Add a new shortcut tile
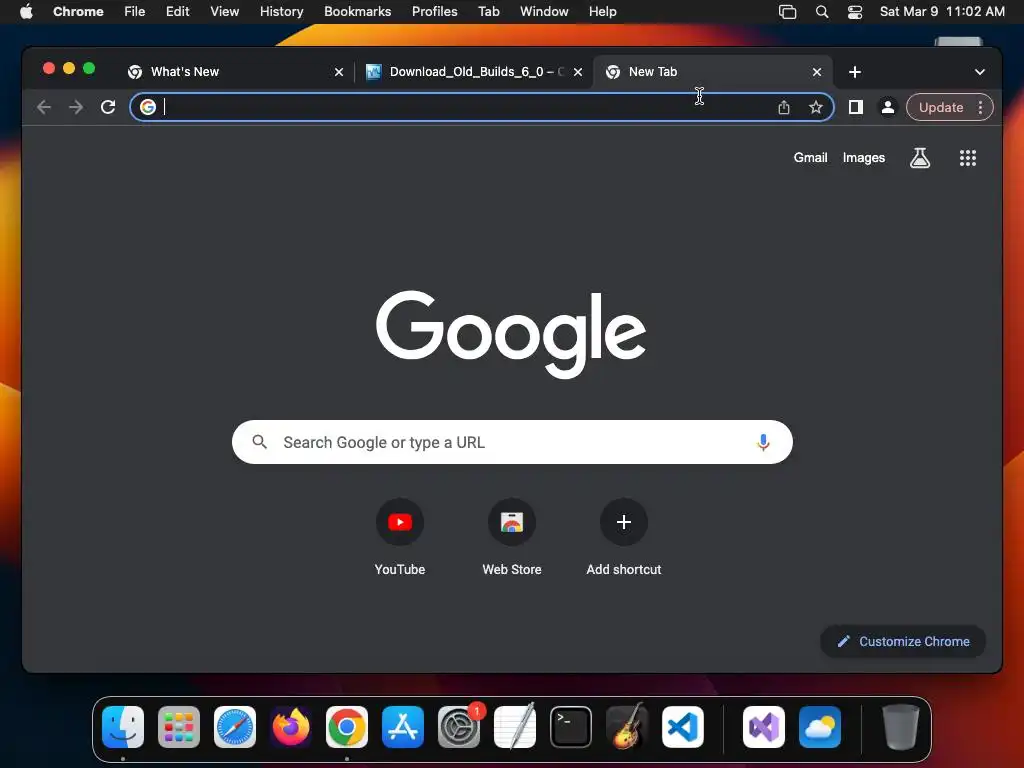This screenshot has height=768, width=1024. (624, 537)
